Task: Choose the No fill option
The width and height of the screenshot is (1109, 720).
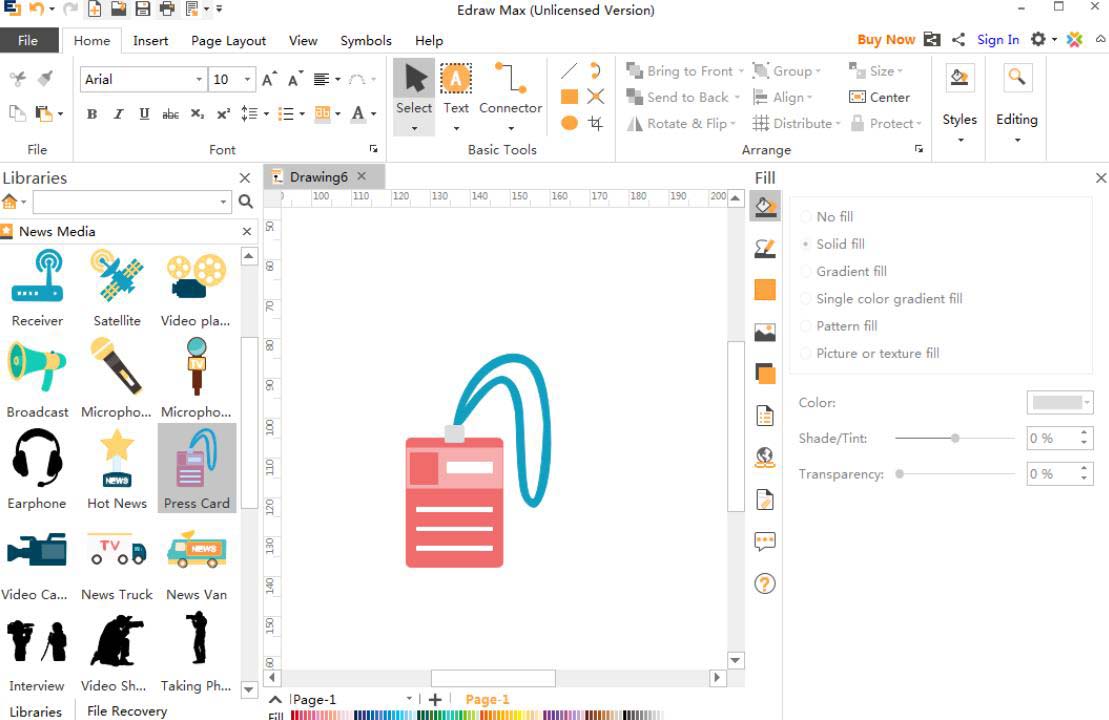Action: pos(826,216)
